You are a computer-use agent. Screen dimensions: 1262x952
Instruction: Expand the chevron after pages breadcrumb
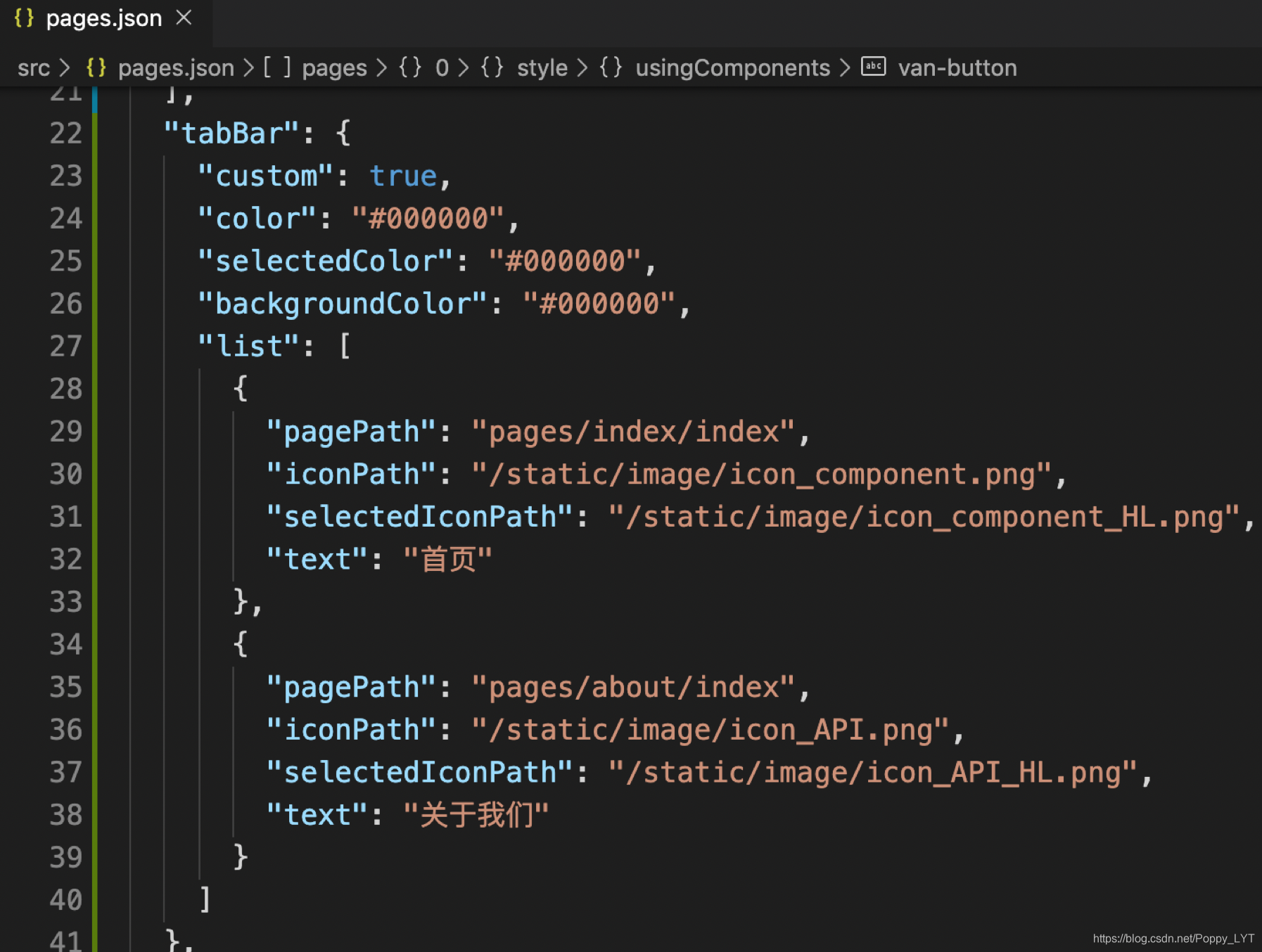point(381,68)
